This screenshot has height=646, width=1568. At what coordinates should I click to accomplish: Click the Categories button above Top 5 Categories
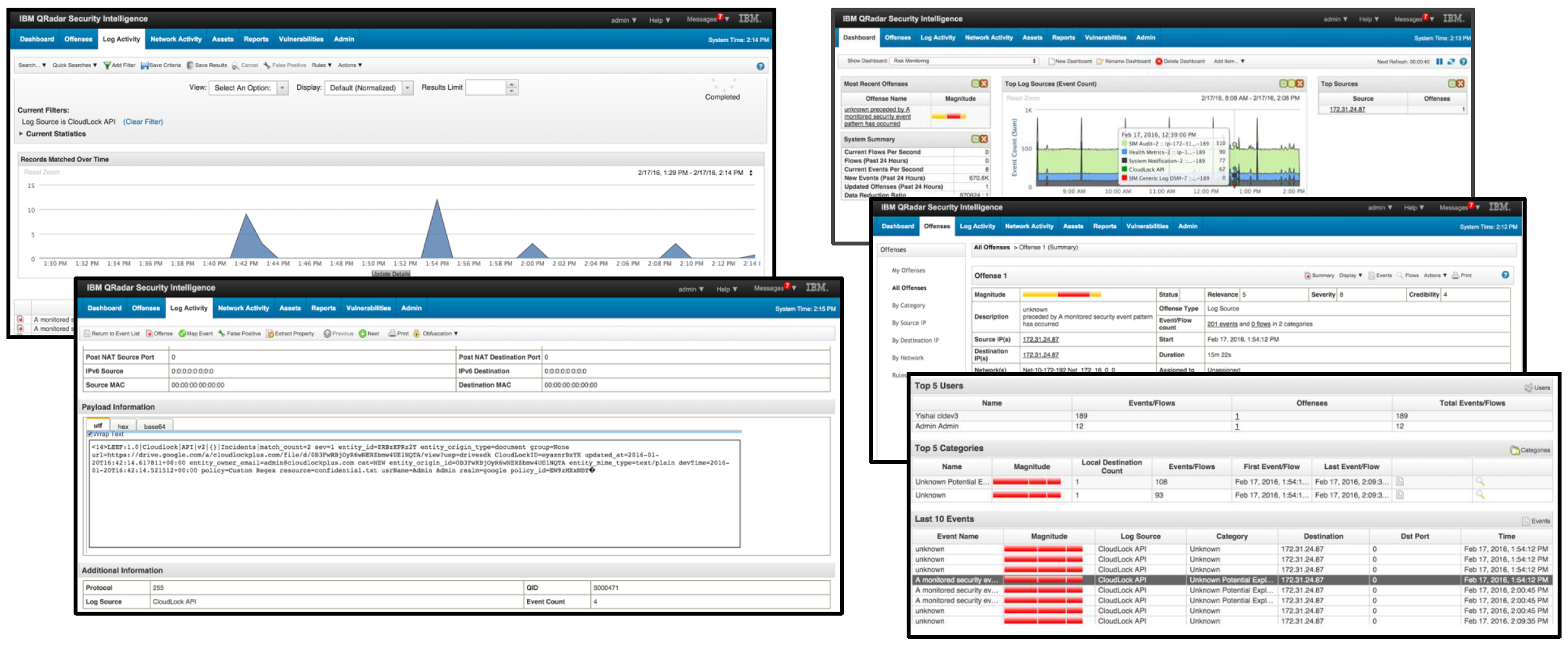[1530, 450]
